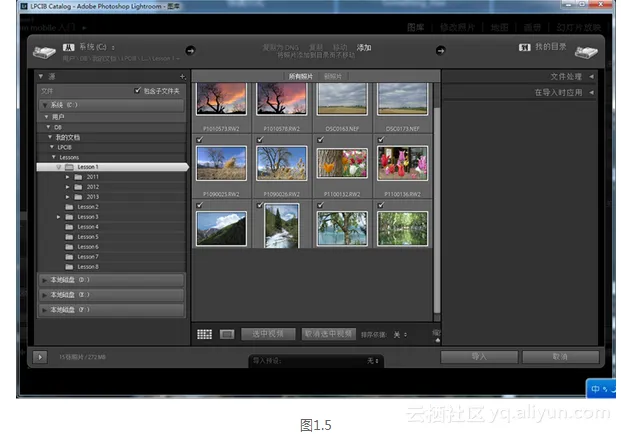Open the 导入预设 preset dropdown
The image size is (621, 434).
tap(372, 361)
